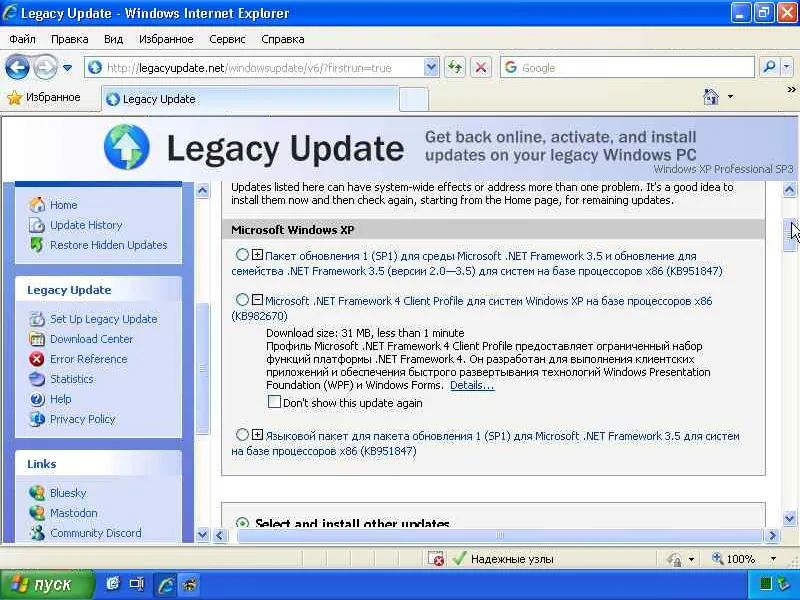
Task: Expand details of Пакет обновления 1 (SP1) update
Action: point(258,254)
